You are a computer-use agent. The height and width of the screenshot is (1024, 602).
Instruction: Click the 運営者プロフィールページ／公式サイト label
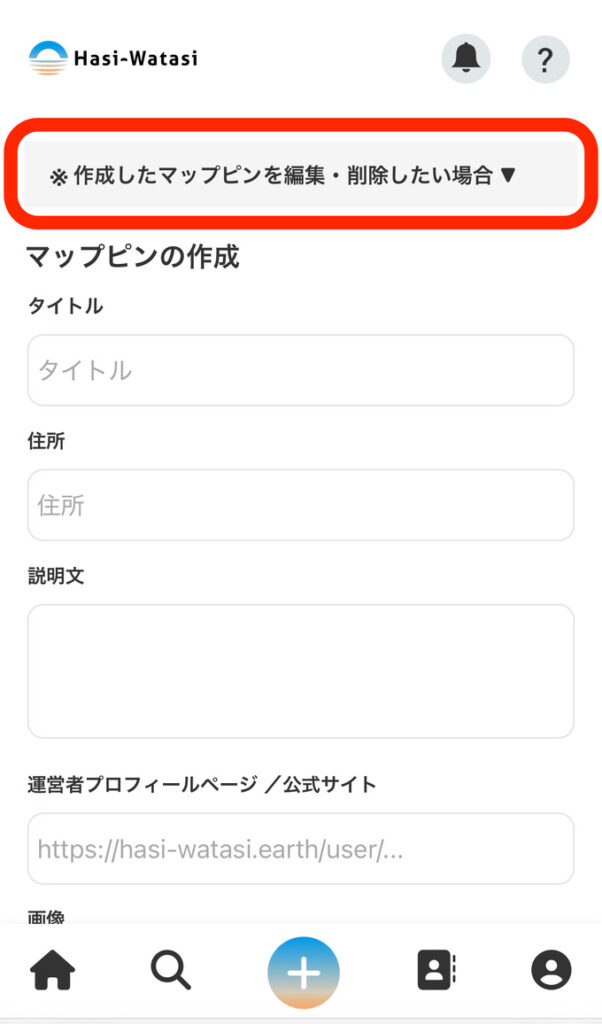(x=202, y=785)
